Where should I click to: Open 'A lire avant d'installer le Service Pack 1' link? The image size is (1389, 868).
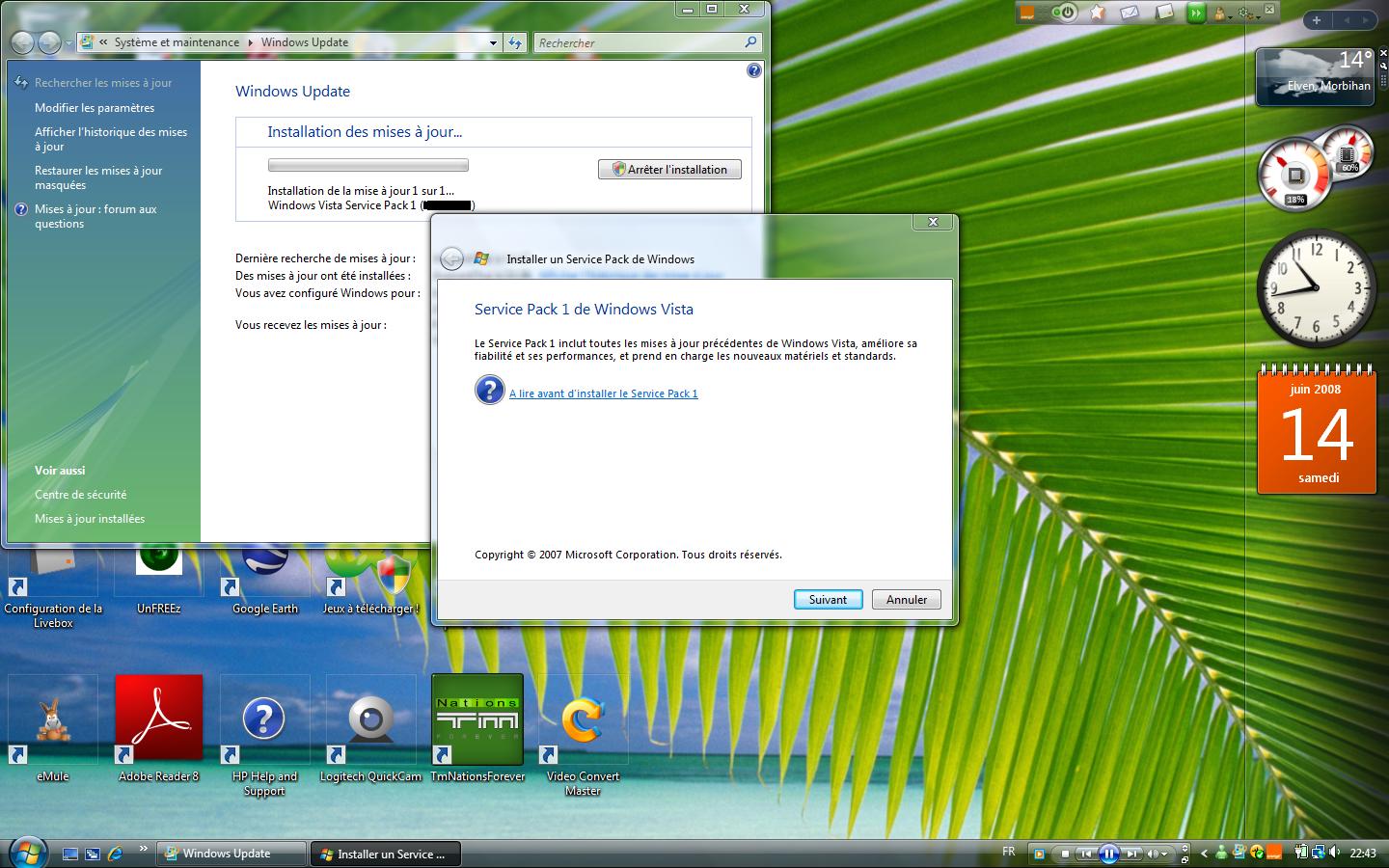click(x=603, y=393)
